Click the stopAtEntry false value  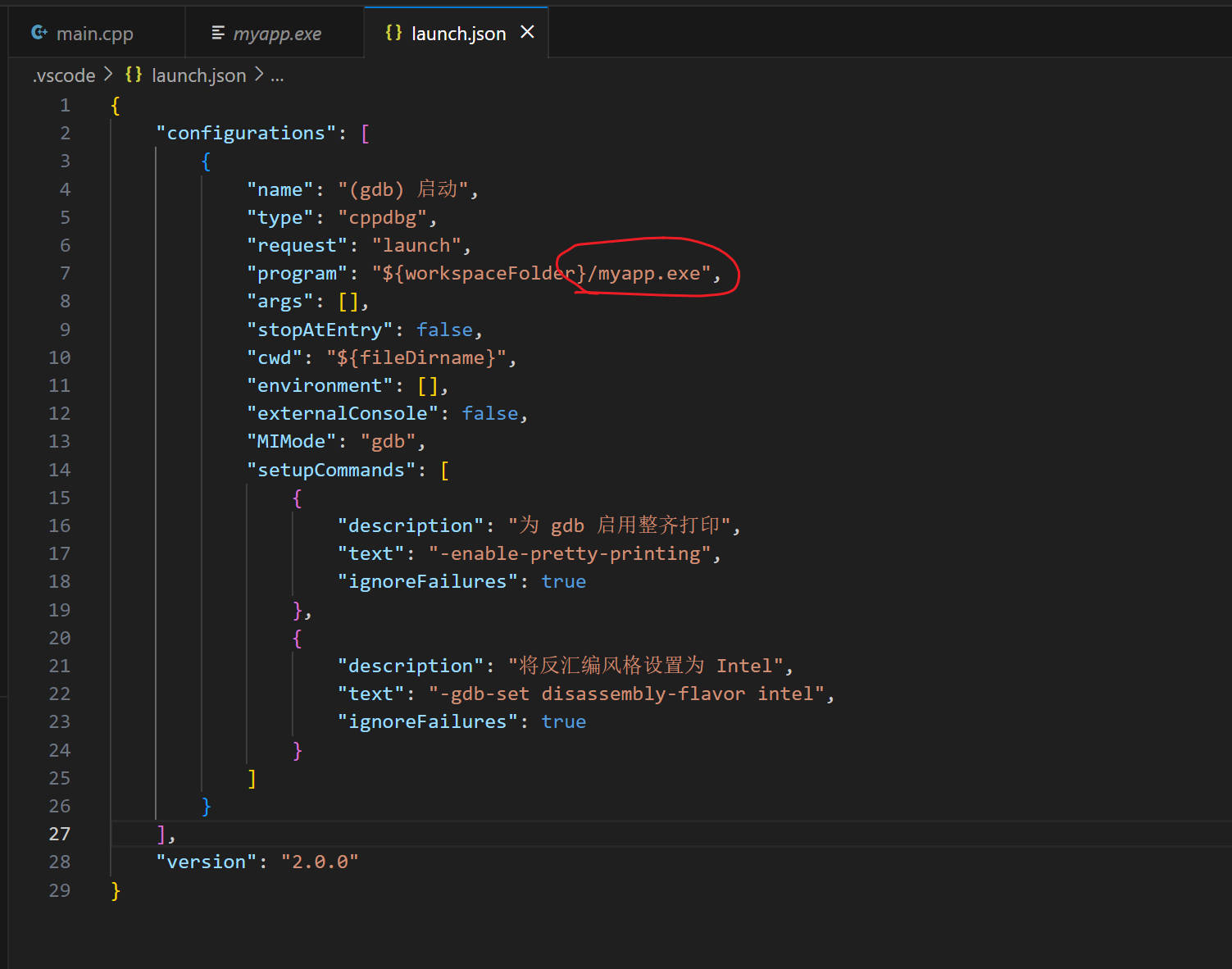(444, 330)
